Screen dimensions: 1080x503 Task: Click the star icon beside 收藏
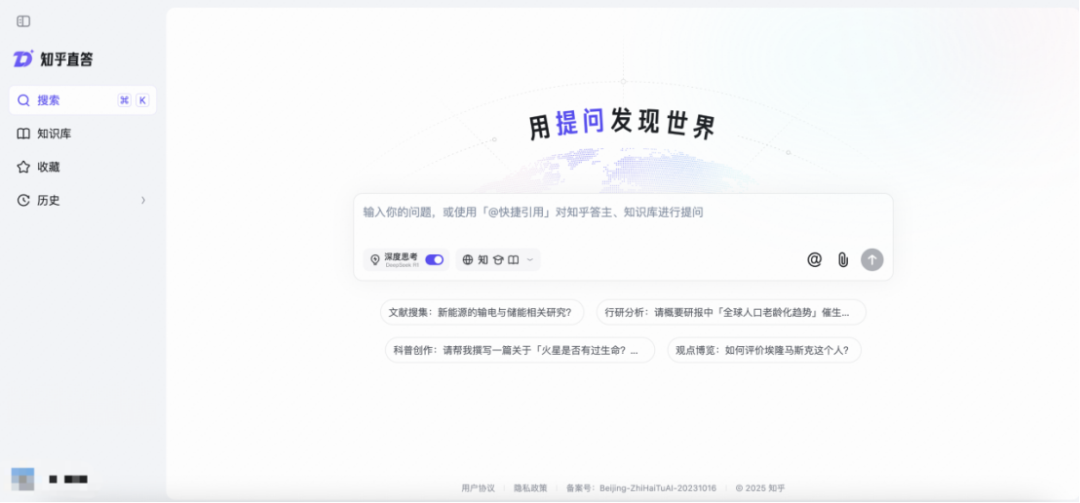coord(23,167)
